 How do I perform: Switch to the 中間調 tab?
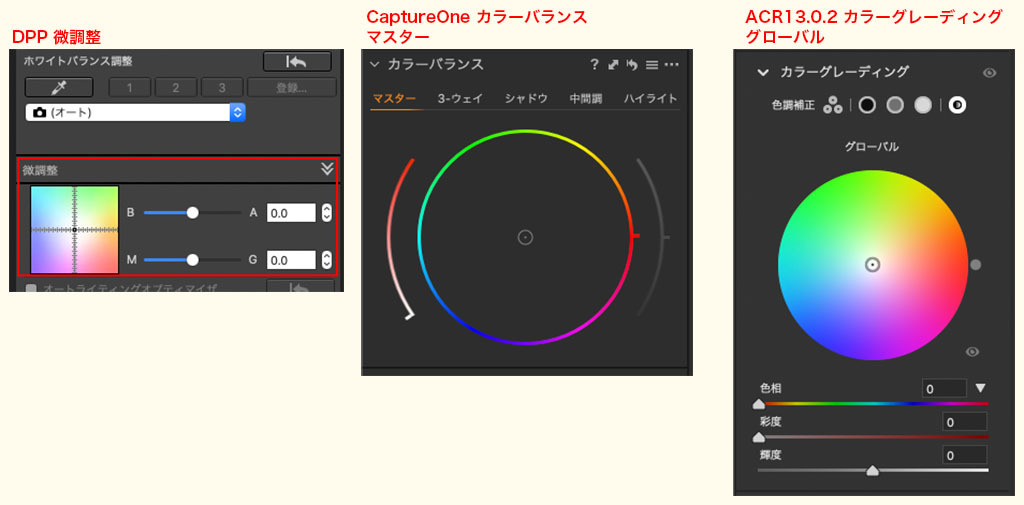(x=586, y=99)
